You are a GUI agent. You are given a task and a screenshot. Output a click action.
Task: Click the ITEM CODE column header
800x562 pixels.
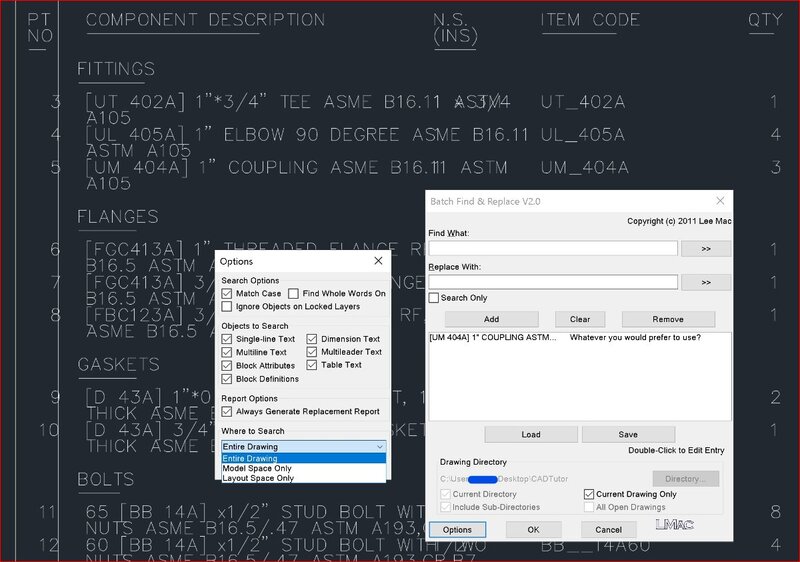590,20
